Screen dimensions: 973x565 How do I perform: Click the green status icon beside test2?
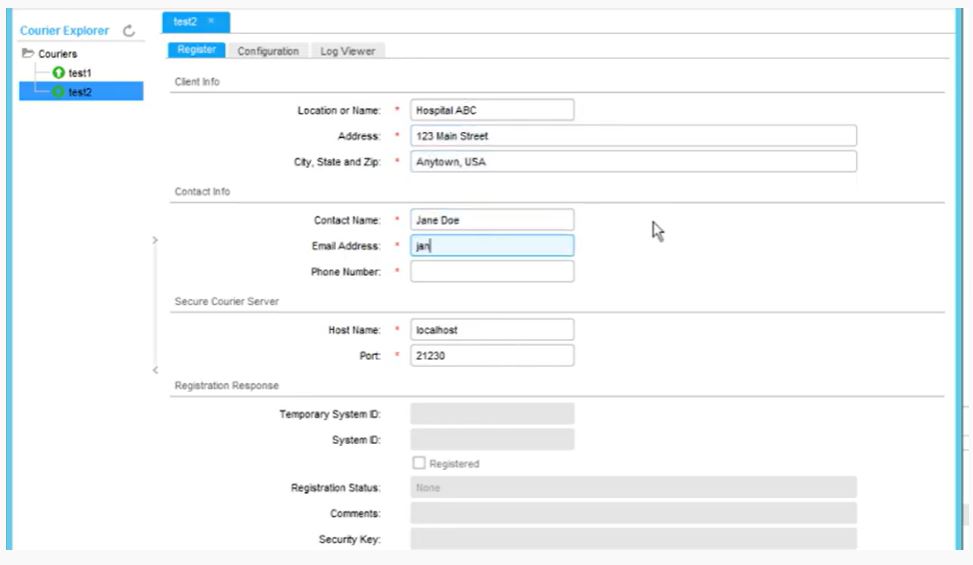point(58,92)
